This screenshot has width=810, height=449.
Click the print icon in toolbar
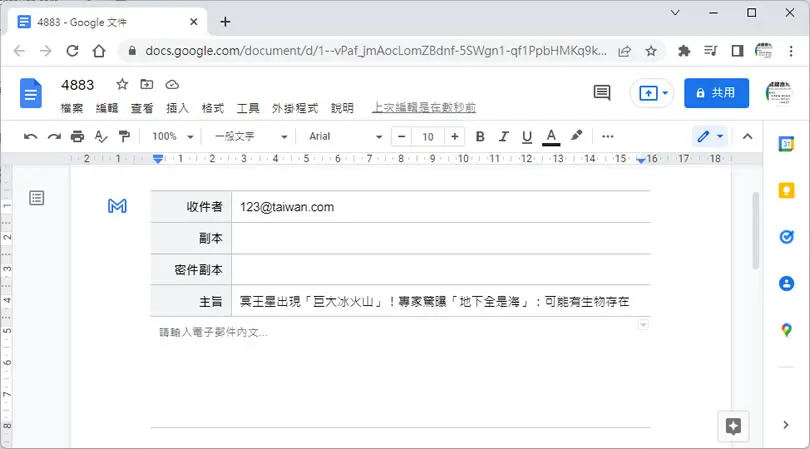click(x=77, y=136)
